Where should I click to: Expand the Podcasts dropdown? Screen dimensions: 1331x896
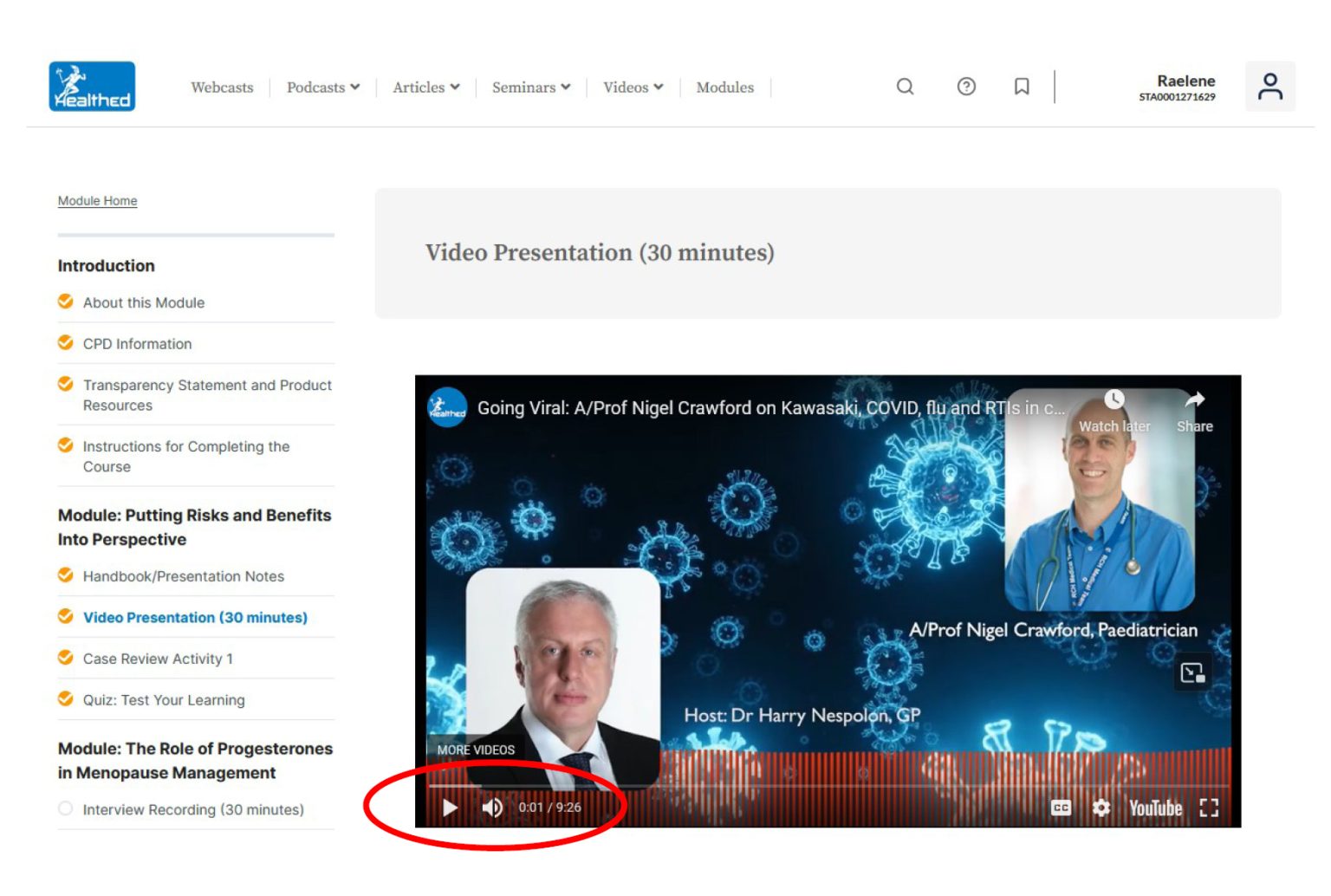(x=323, y=88)
